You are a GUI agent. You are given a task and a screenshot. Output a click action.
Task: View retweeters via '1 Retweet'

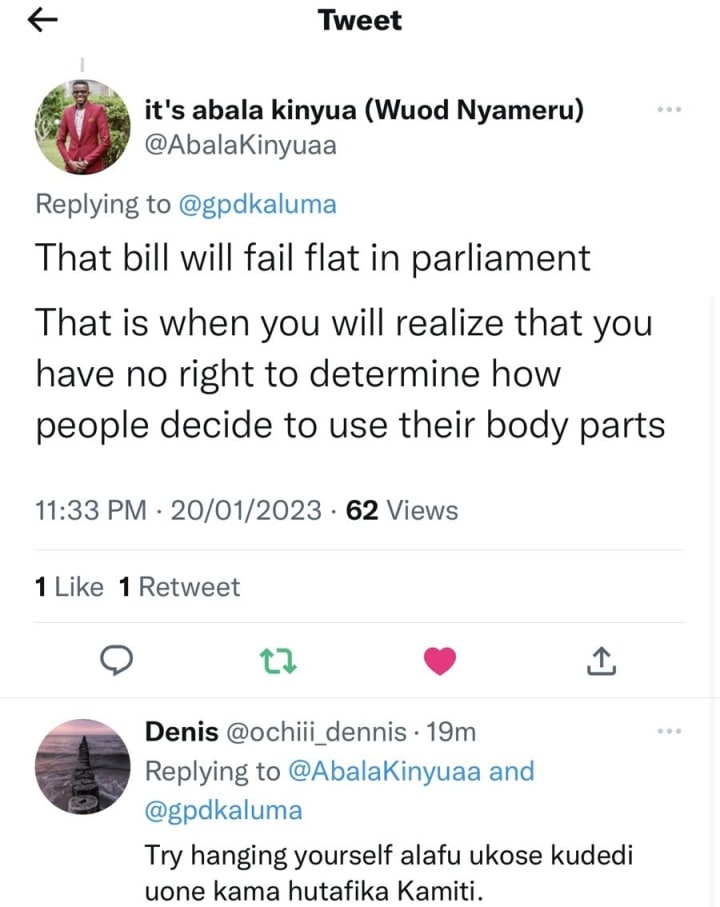click(x=179, y=587)
